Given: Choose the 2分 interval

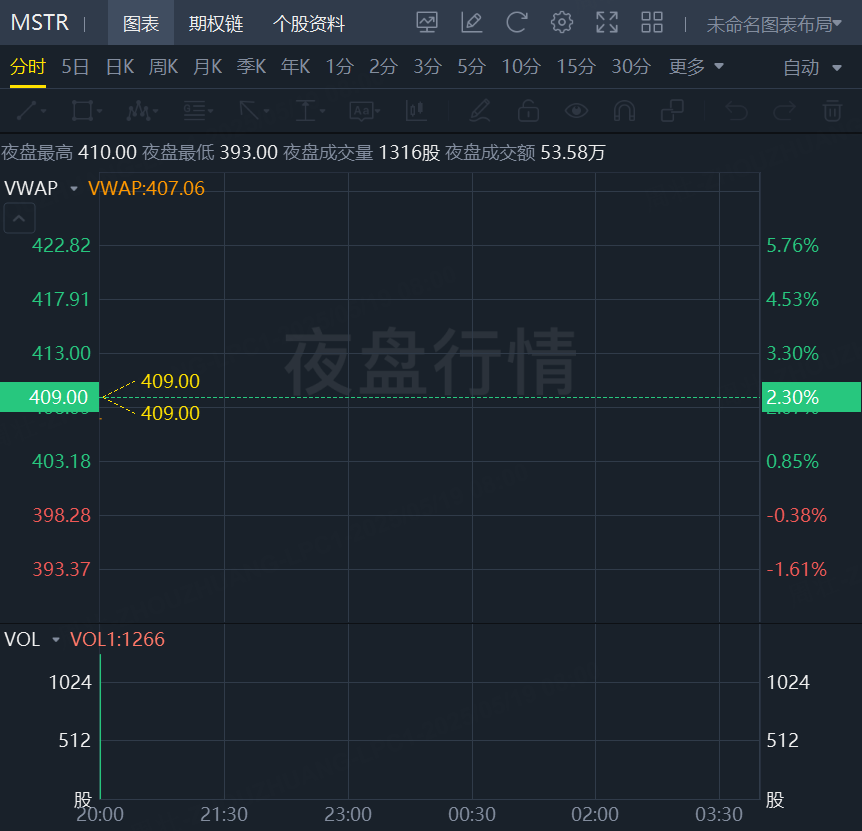Looking at the screenshot, I should (383, 67).
